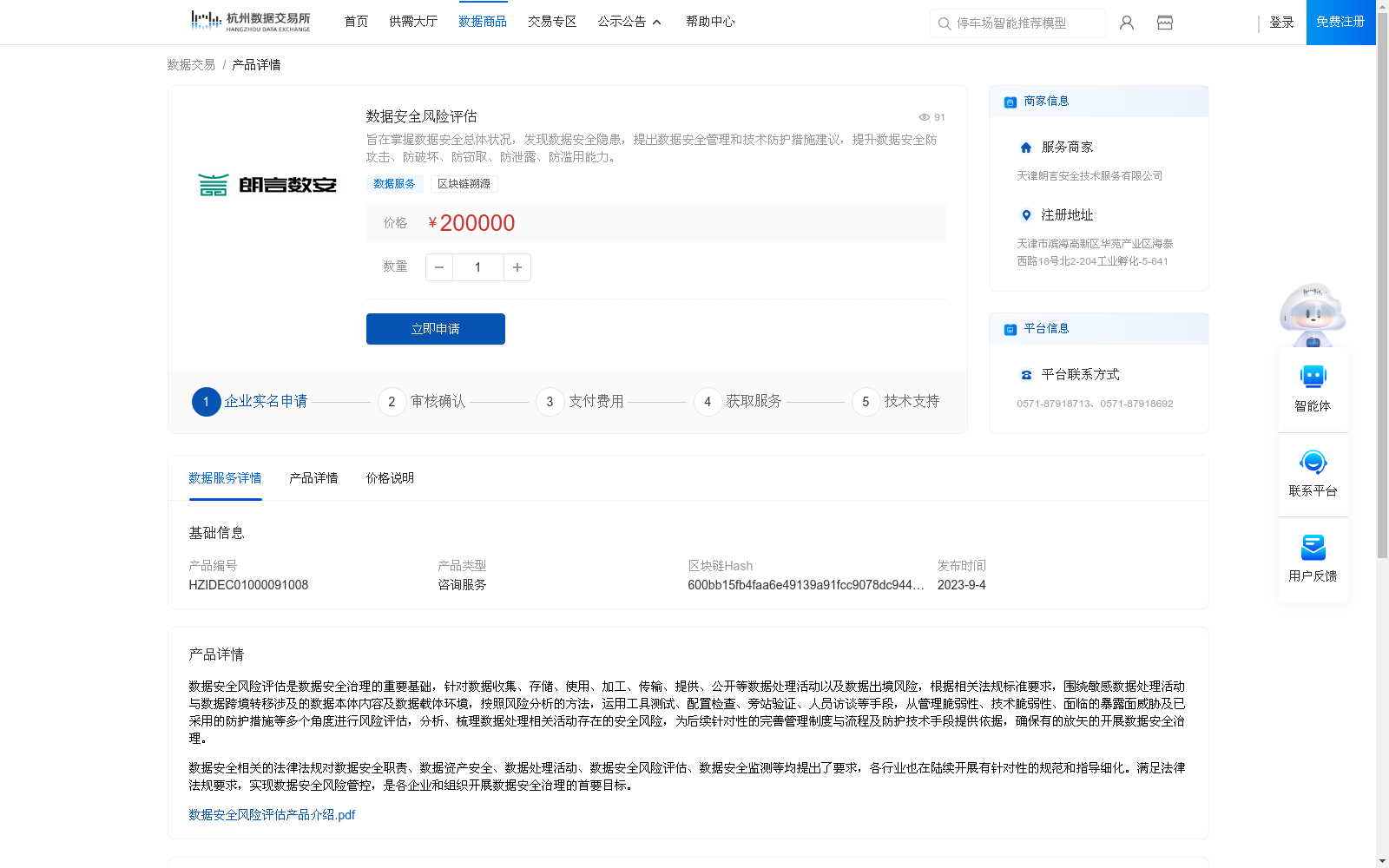This screenshot has width=1389, height=868.
Task: Click product type value 咨询服务
Action: pyautogui.click(x=462, y=585)
